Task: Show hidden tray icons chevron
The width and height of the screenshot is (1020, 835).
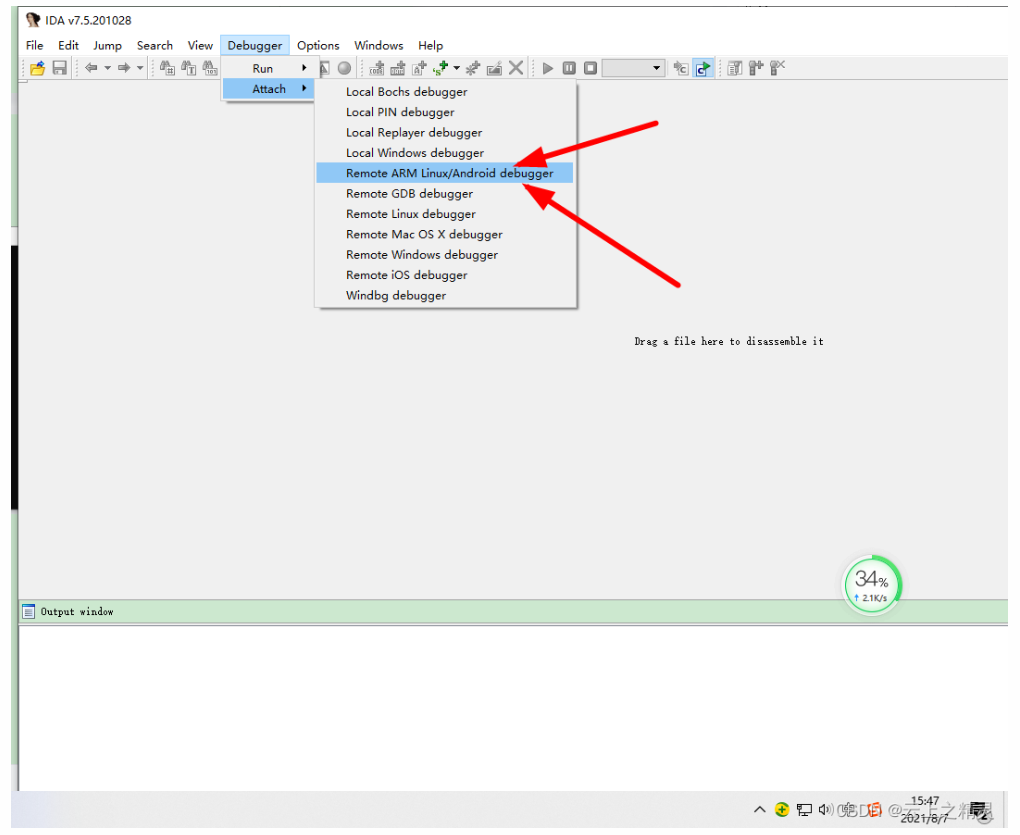Action: [x=759, y=810]
